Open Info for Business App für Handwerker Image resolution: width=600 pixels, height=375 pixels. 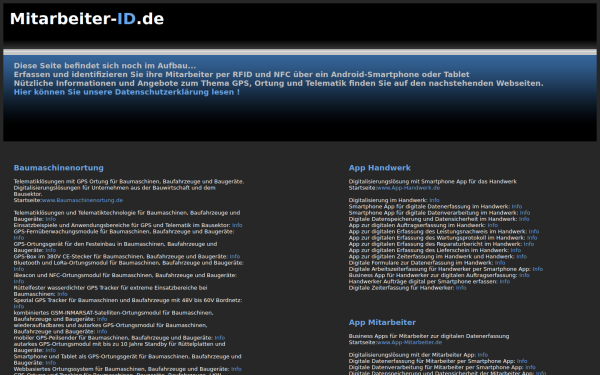pos(525,276)
